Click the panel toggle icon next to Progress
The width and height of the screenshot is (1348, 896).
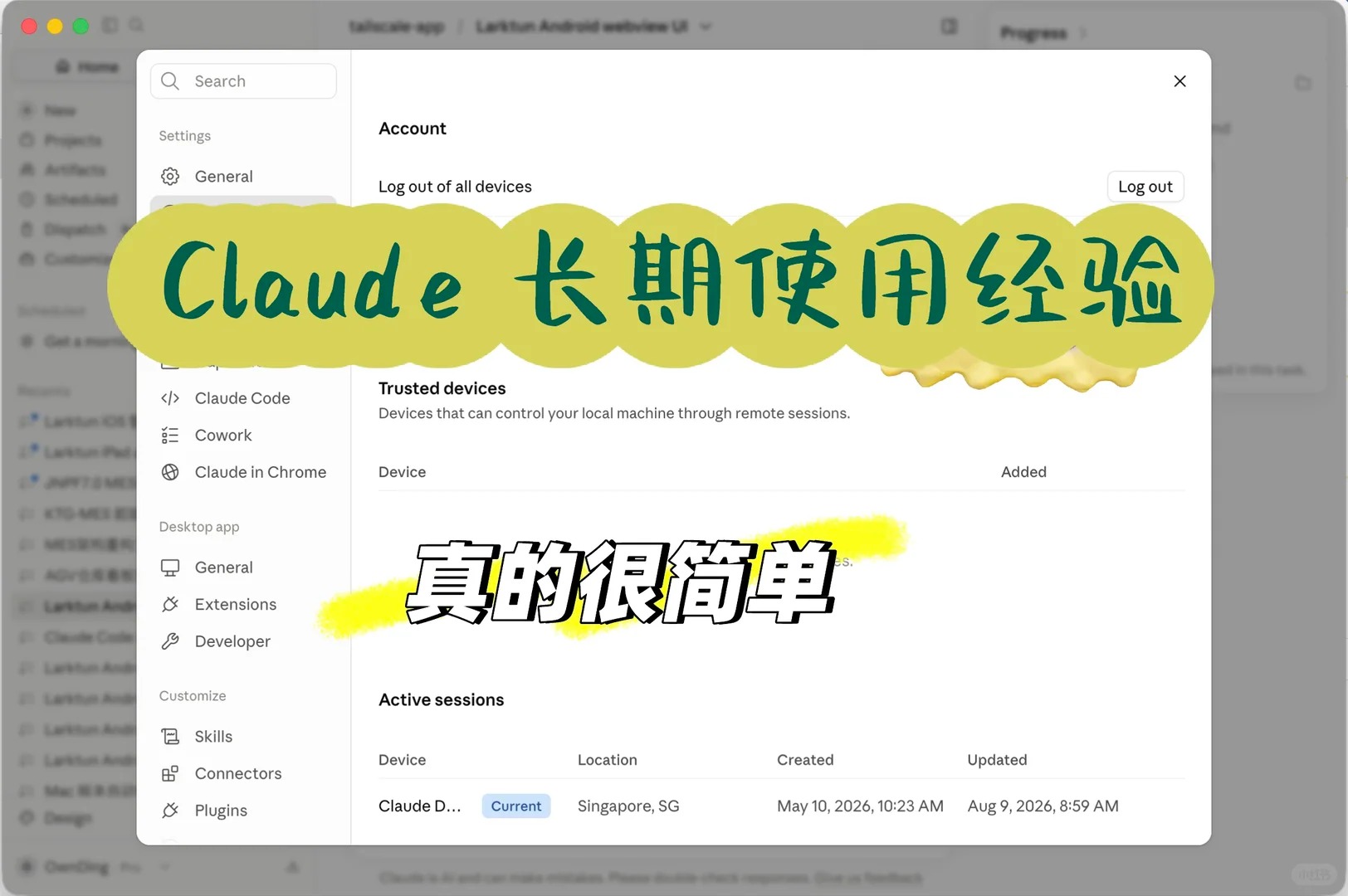pos(950,27)
